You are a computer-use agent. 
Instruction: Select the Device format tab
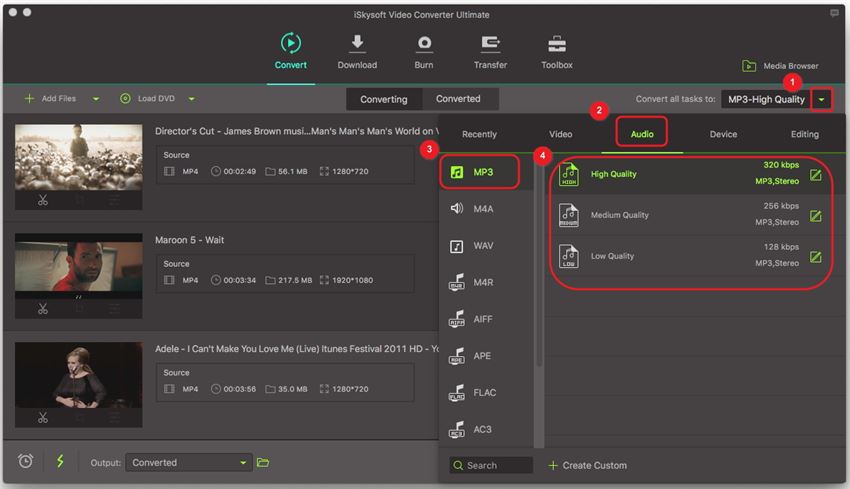(723, 134)
